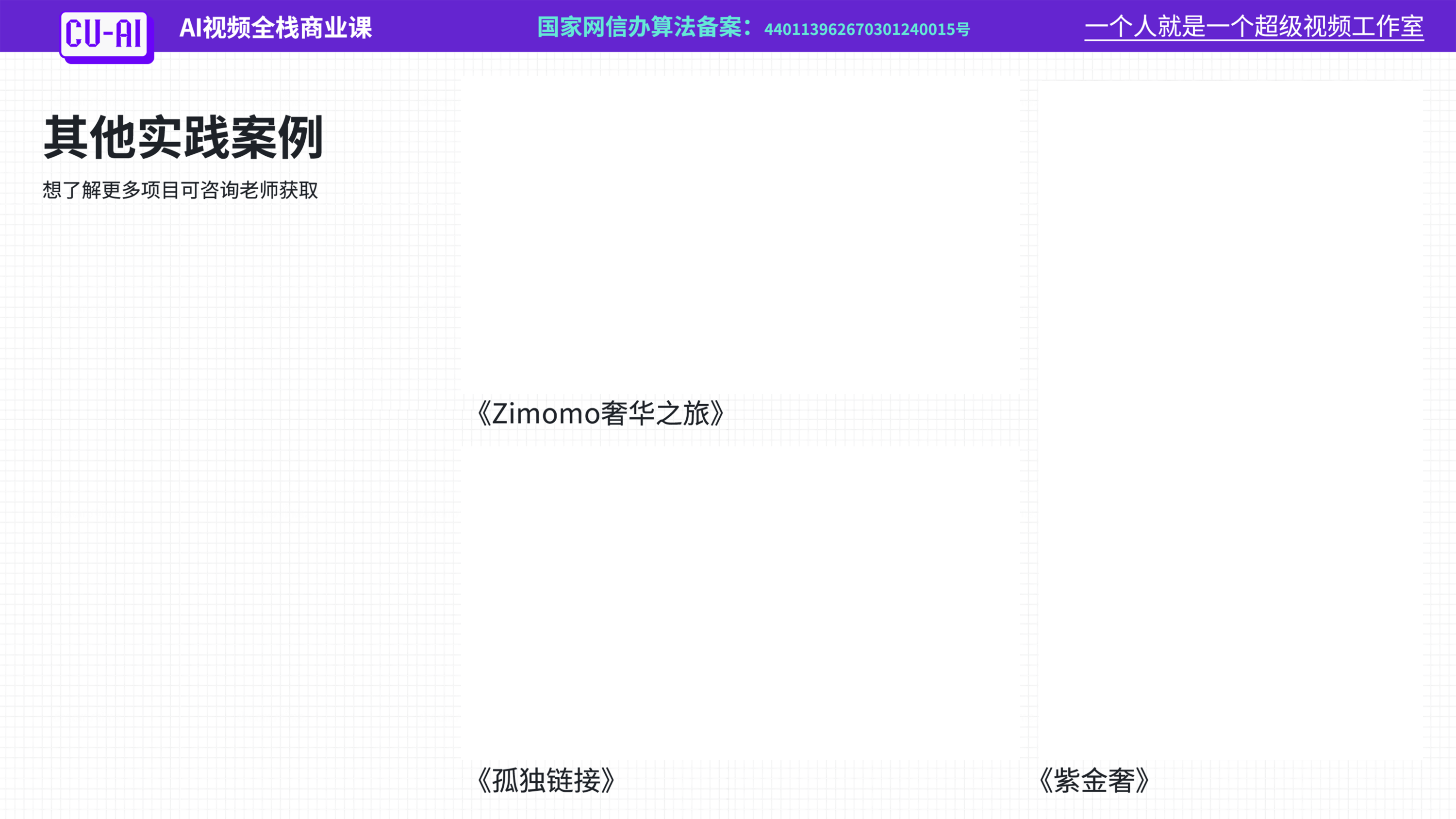Click the 《孤独链接》 caption
This screenshot has width=1456, height=819.
coord(546,781)
